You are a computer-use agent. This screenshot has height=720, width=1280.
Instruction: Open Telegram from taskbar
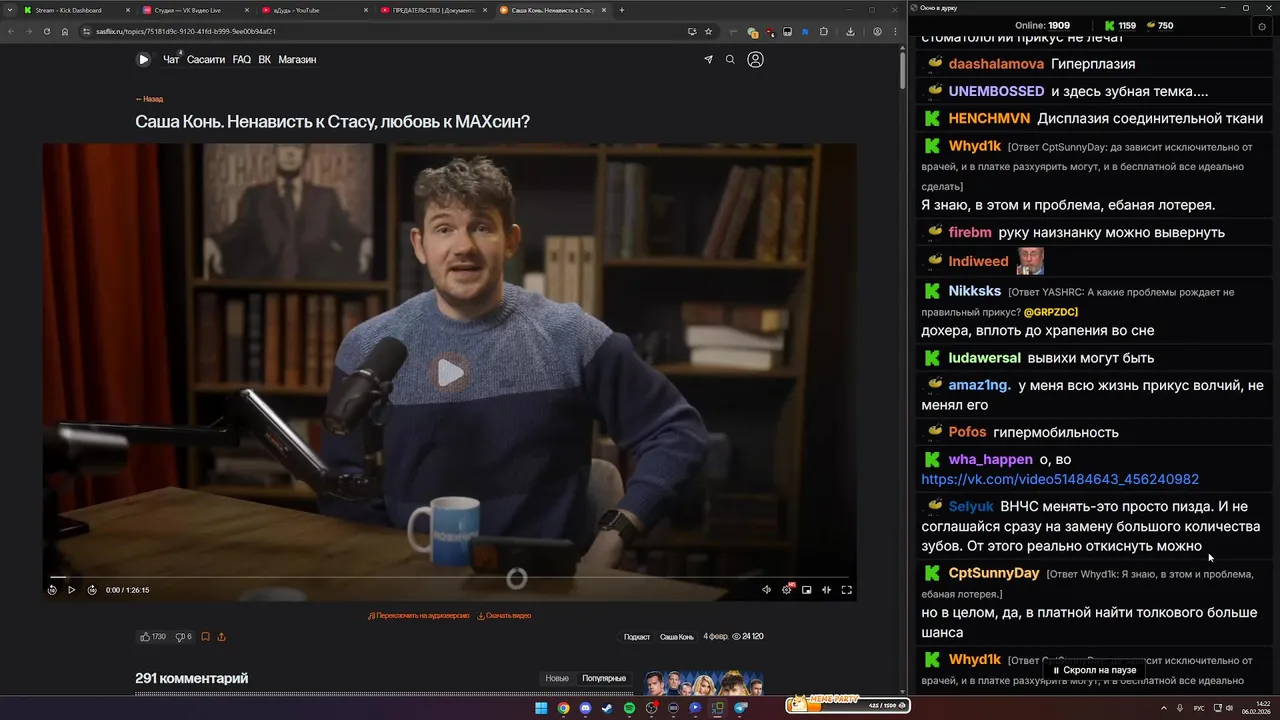tap(740, 708)
